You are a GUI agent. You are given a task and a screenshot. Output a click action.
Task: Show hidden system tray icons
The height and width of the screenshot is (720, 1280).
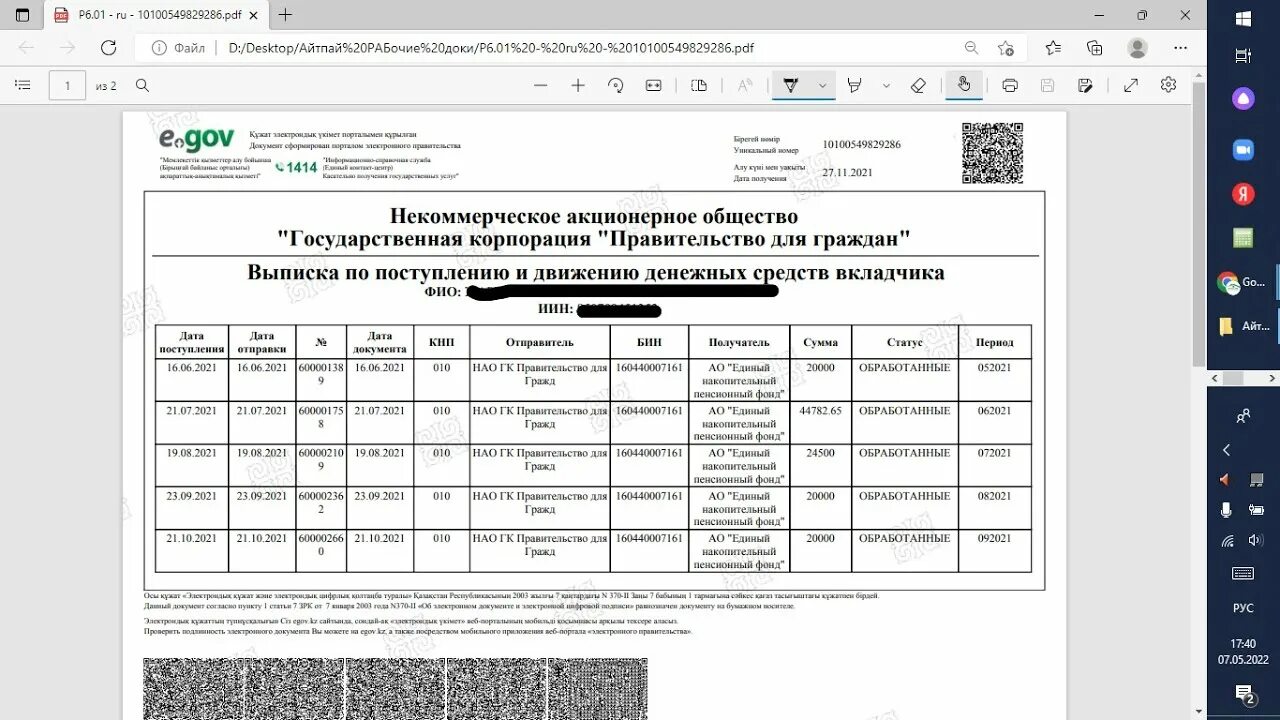pos(1226,450)
